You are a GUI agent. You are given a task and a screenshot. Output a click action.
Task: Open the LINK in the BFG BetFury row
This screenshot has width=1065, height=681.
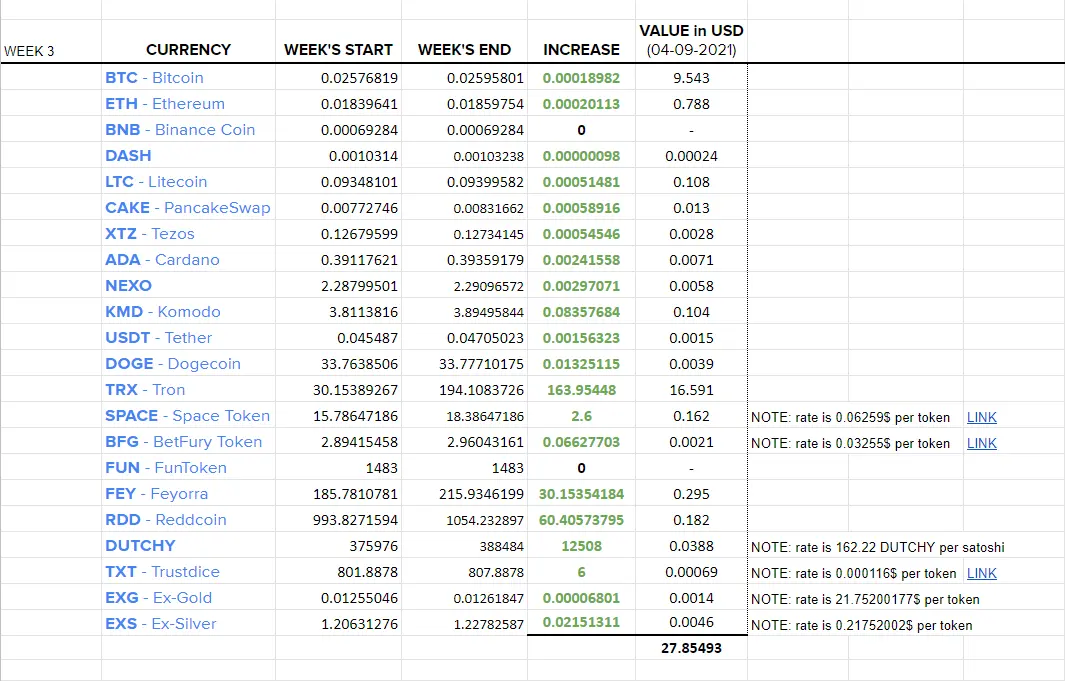pos(981,443)
